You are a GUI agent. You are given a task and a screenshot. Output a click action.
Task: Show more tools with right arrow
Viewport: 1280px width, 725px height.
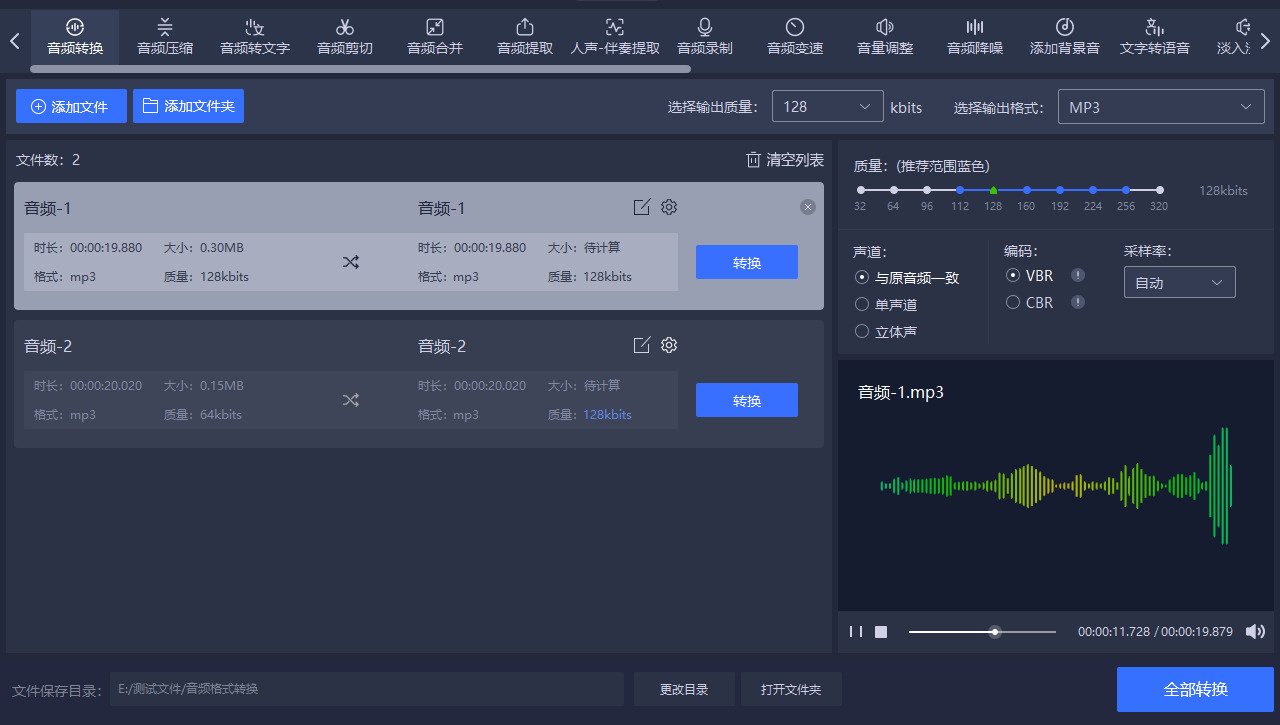1265,41
